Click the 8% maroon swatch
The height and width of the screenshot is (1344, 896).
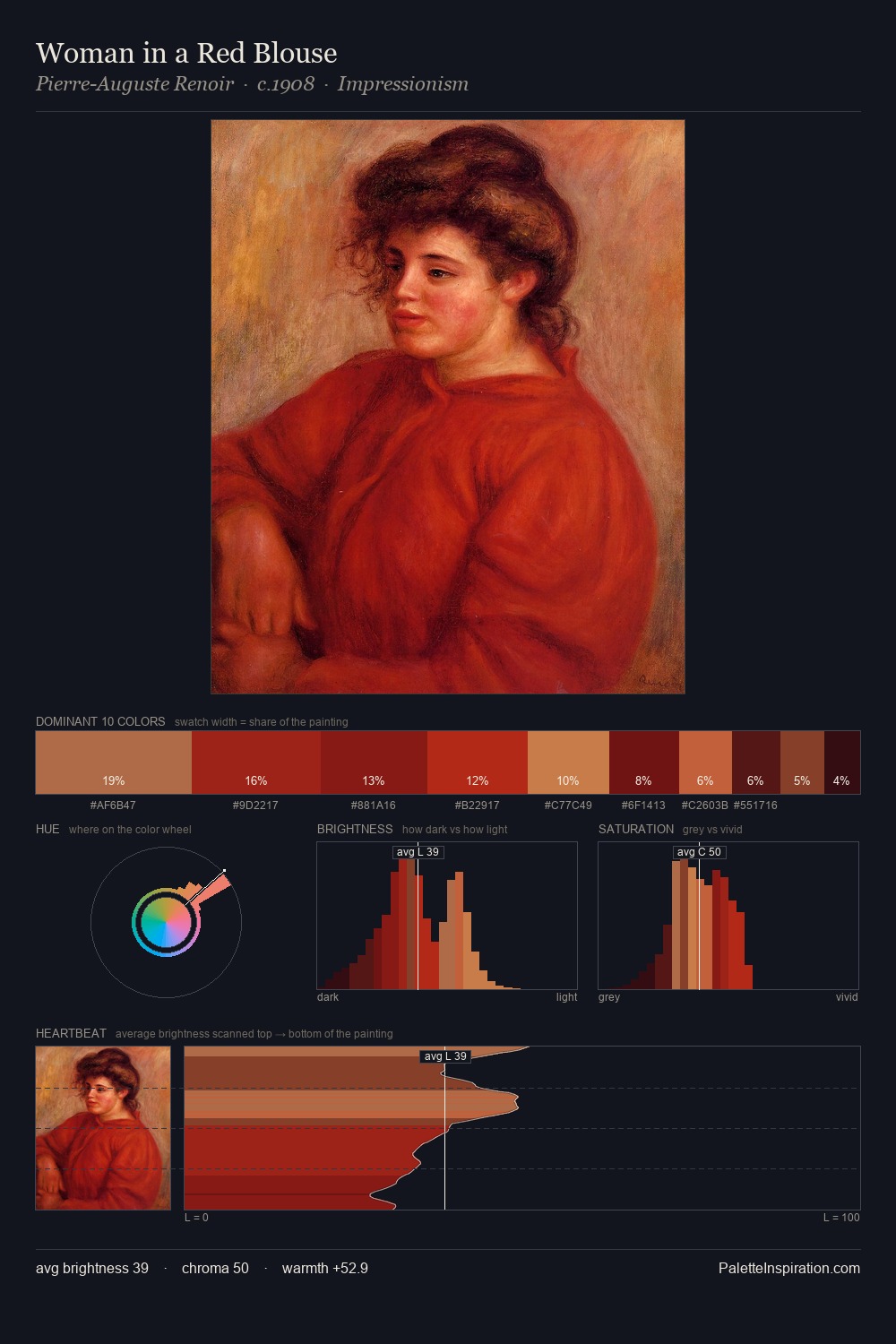pos(644,762)
